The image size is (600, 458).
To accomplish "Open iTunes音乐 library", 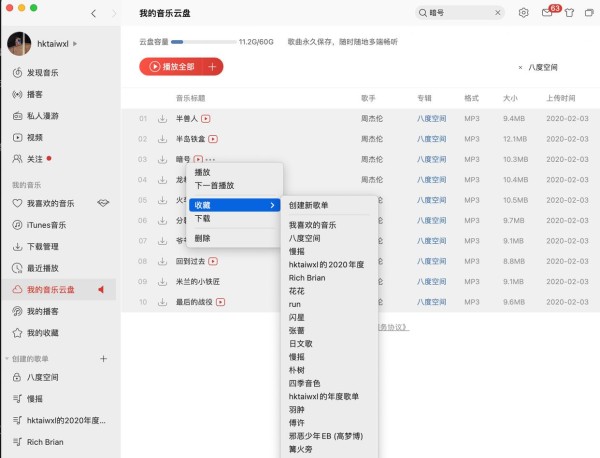I will click(x=39, y=225).
